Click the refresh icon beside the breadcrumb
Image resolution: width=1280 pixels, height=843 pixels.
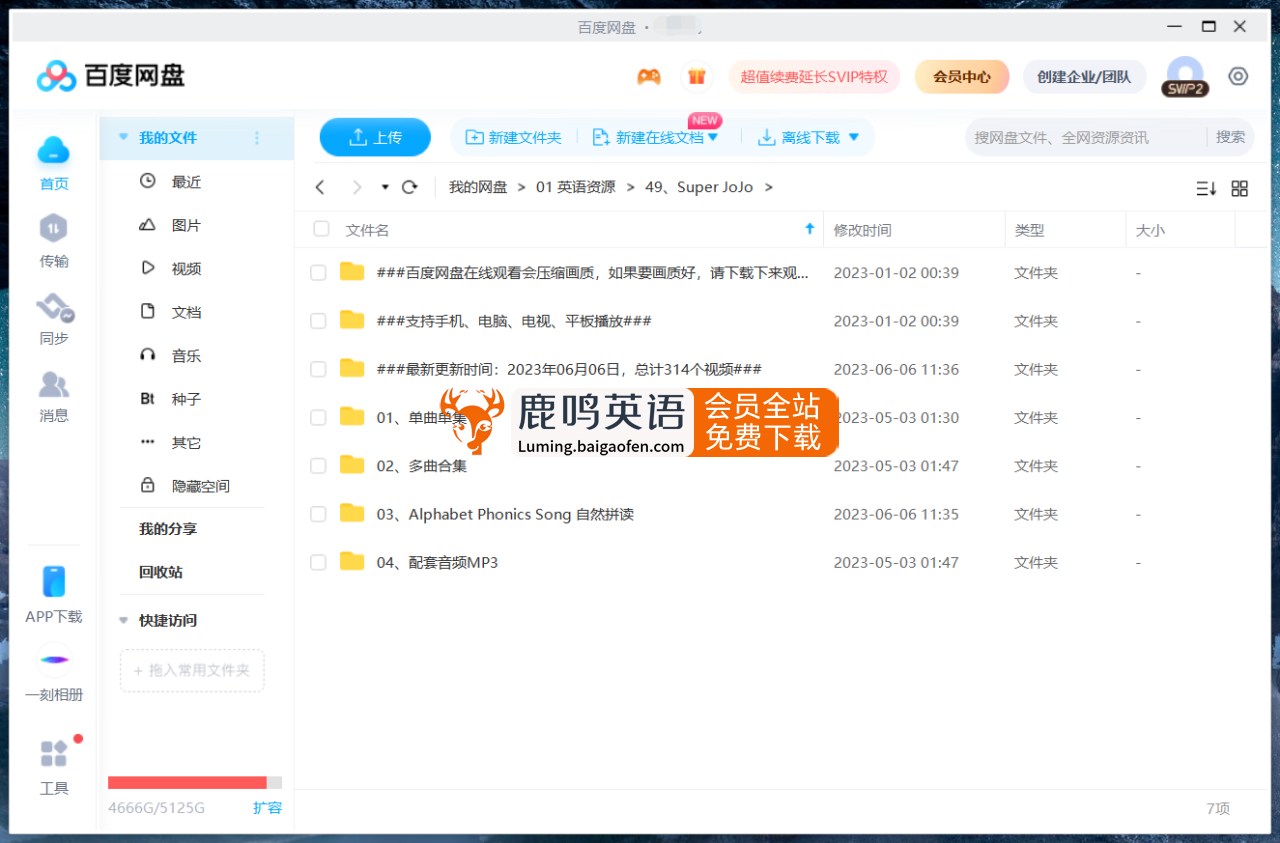409,187
